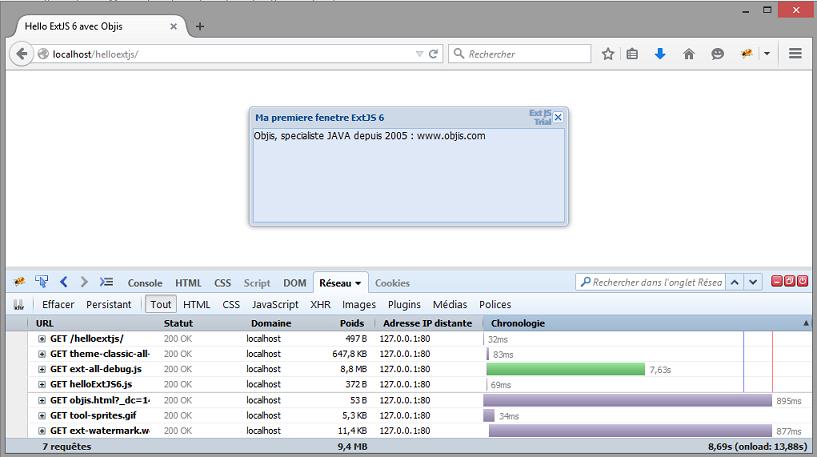Switch to the Console panel

[145, 283]
